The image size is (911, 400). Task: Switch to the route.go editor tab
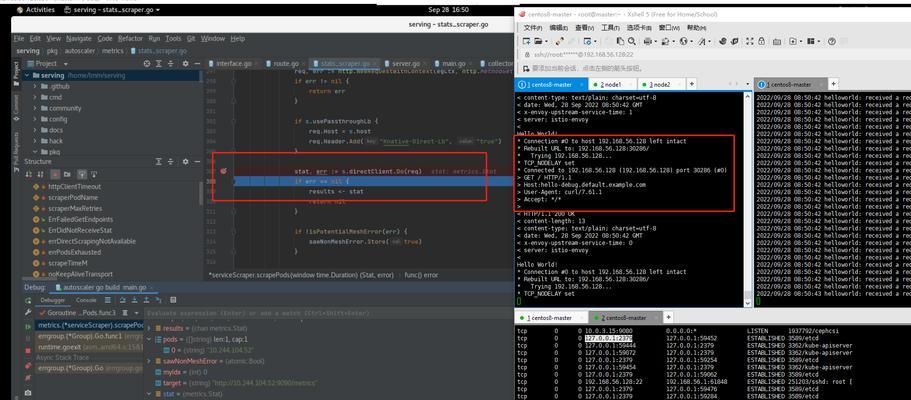(286, 63)
